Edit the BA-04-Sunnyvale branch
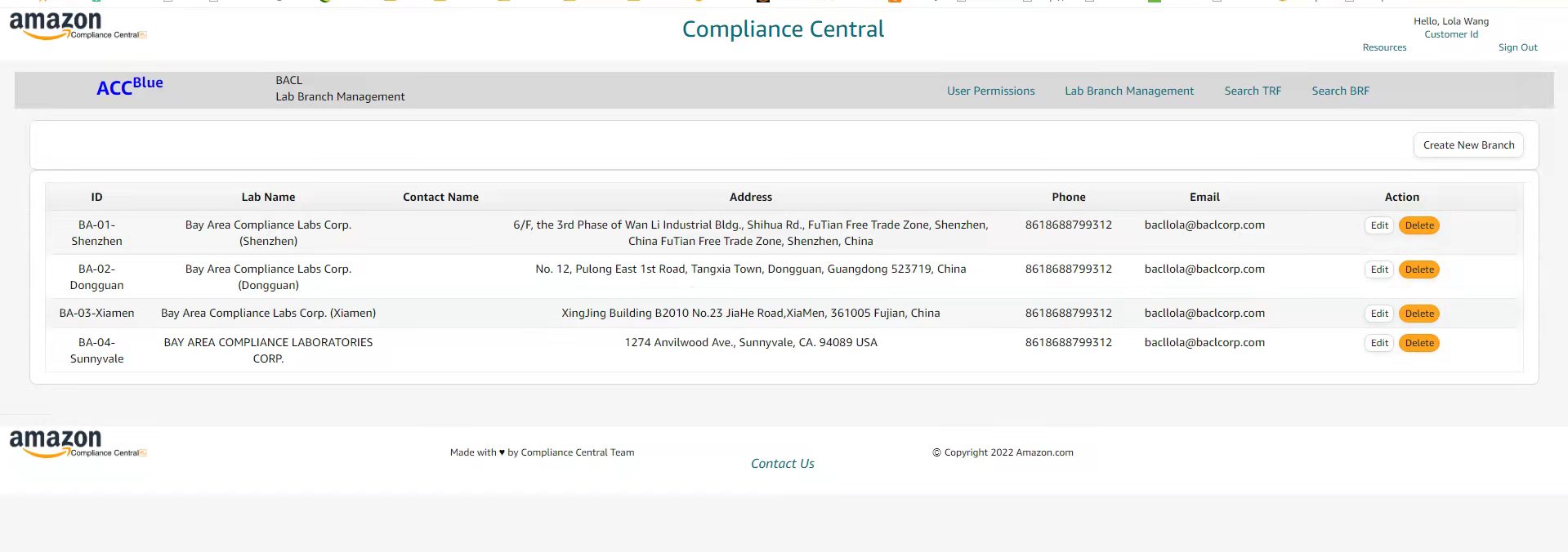 coord(1379,343)
